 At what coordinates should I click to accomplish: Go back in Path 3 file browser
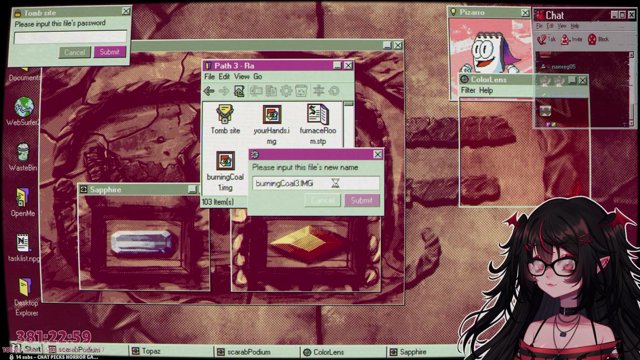[x=209, y=91]
